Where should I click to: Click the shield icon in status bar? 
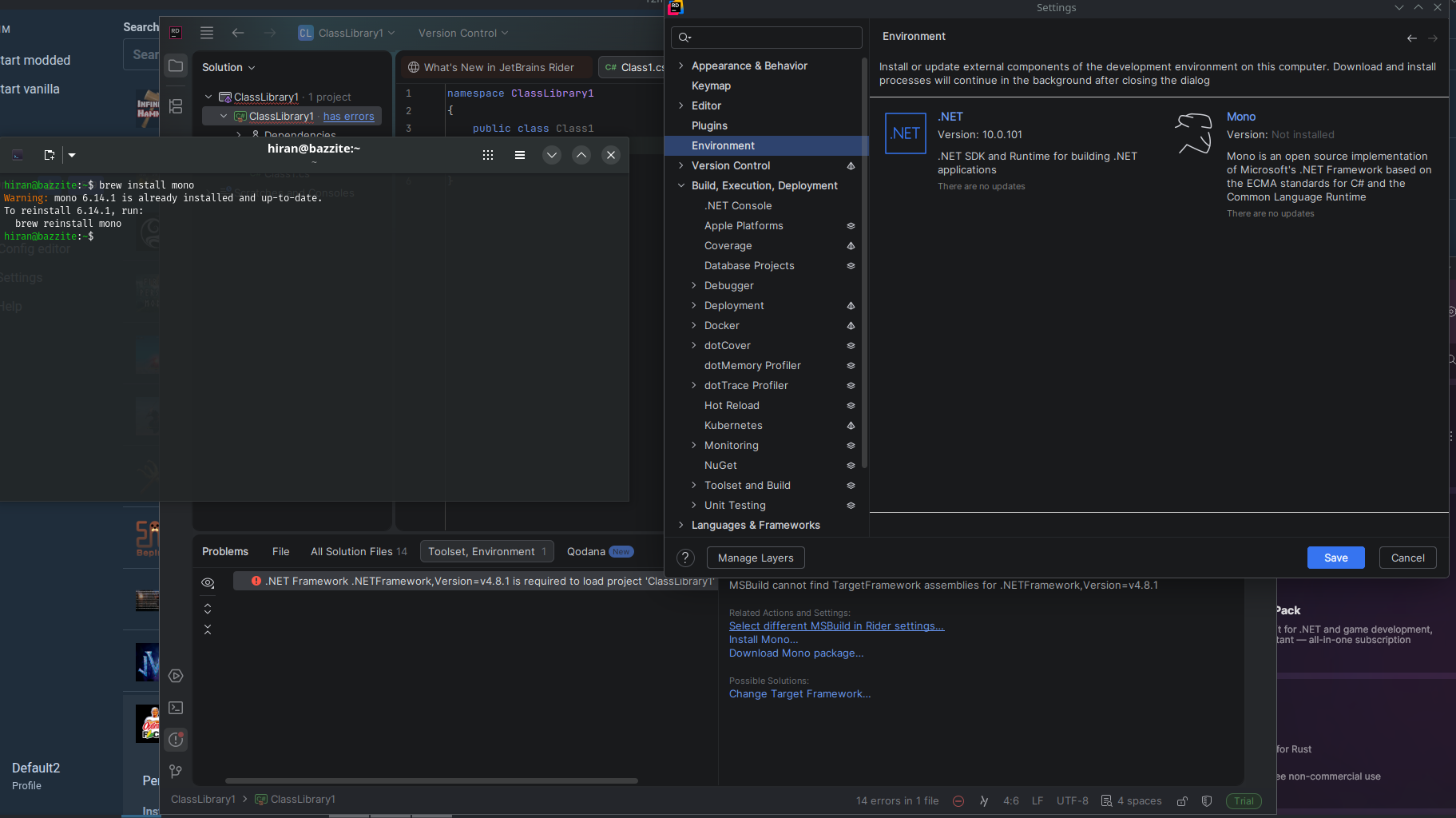(1207, 801)
